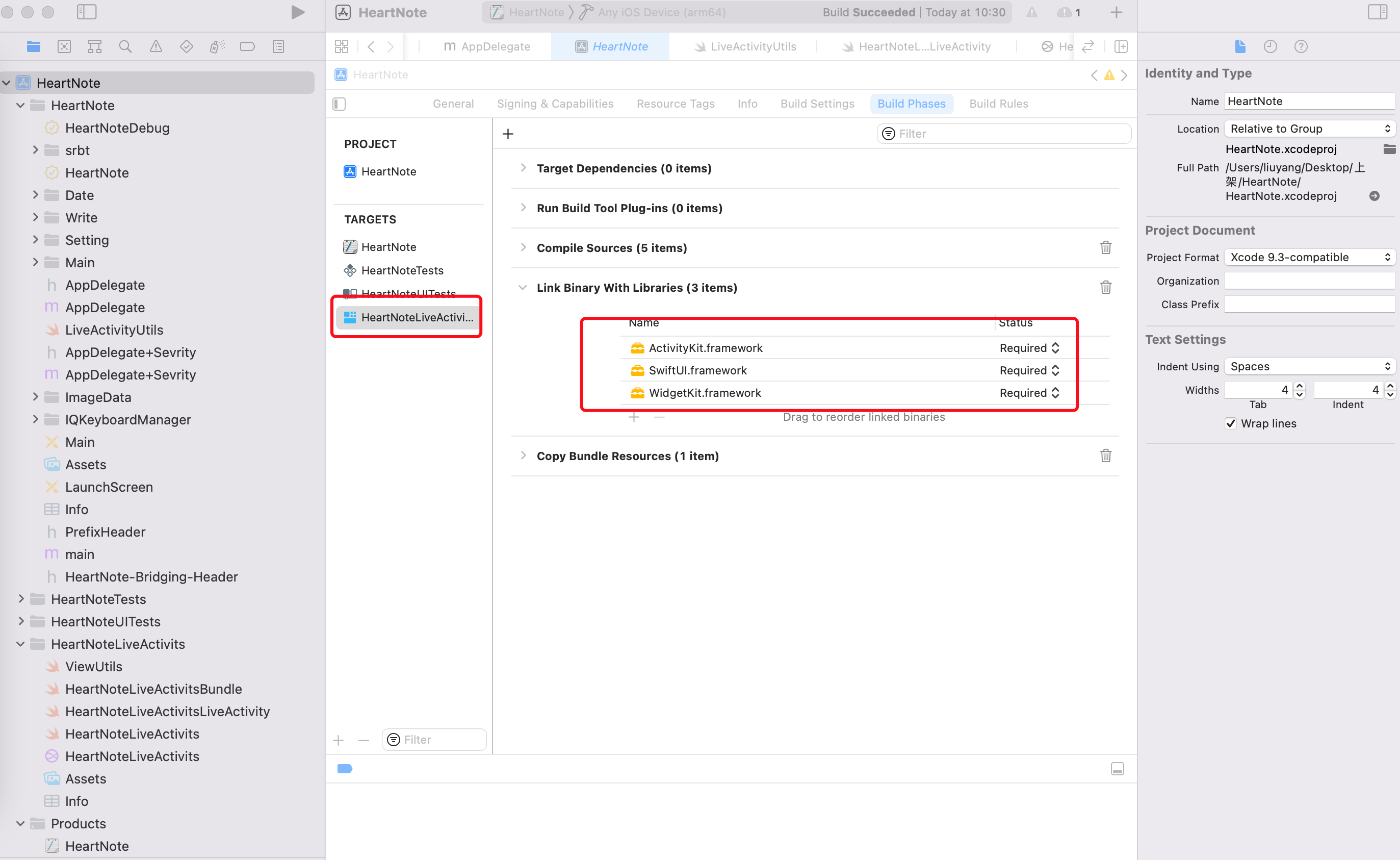Switch to the Build Settings tab
The width and height of the screenshot is (1400, 860).
817,104
